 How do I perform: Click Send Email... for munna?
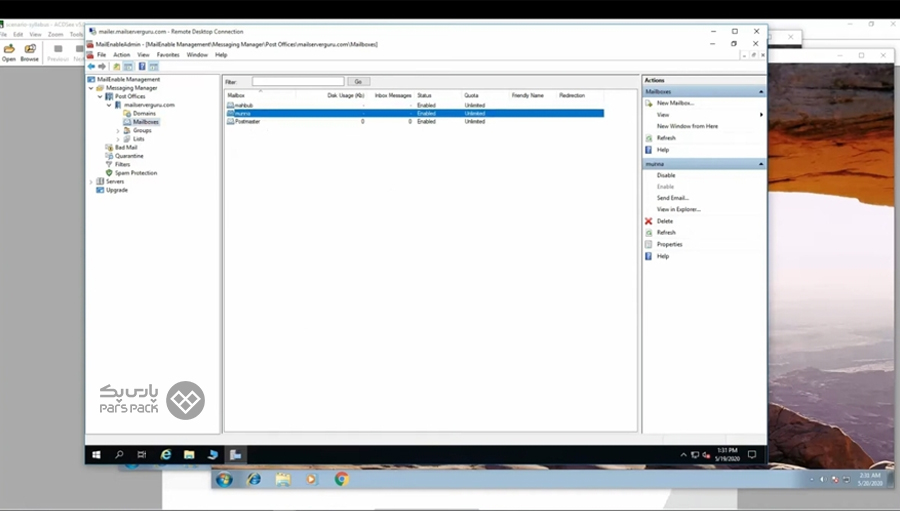point(673,198)
